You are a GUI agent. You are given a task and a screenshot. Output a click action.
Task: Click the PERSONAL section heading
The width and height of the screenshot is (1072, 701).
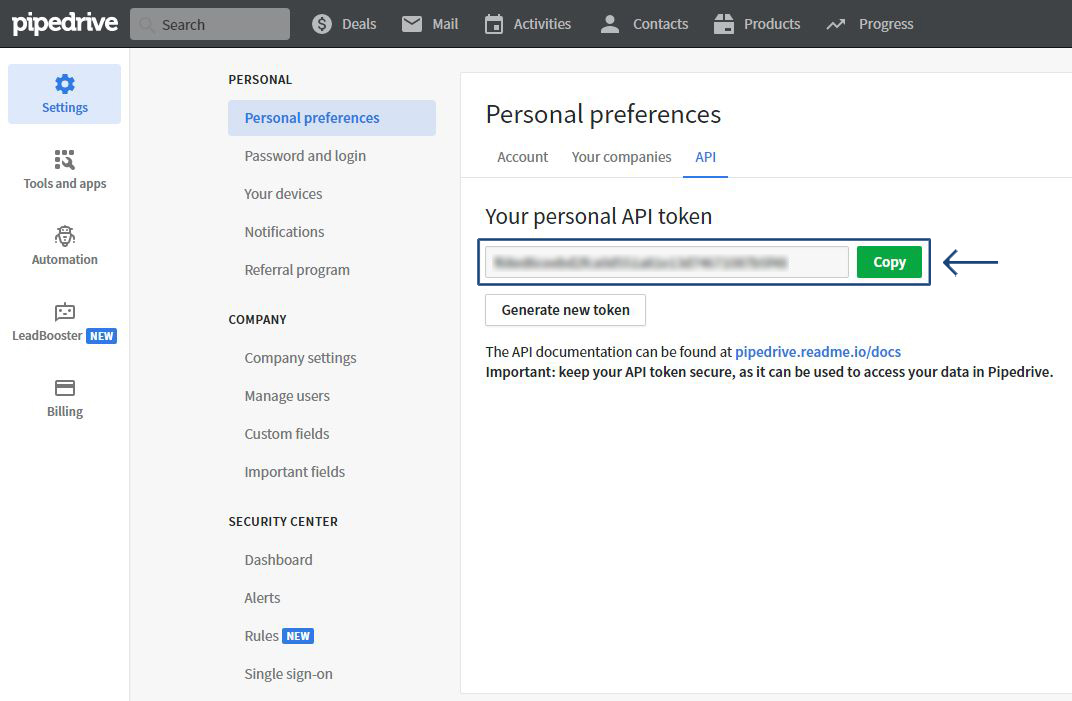pyautogui.click(x=260, y=79)
